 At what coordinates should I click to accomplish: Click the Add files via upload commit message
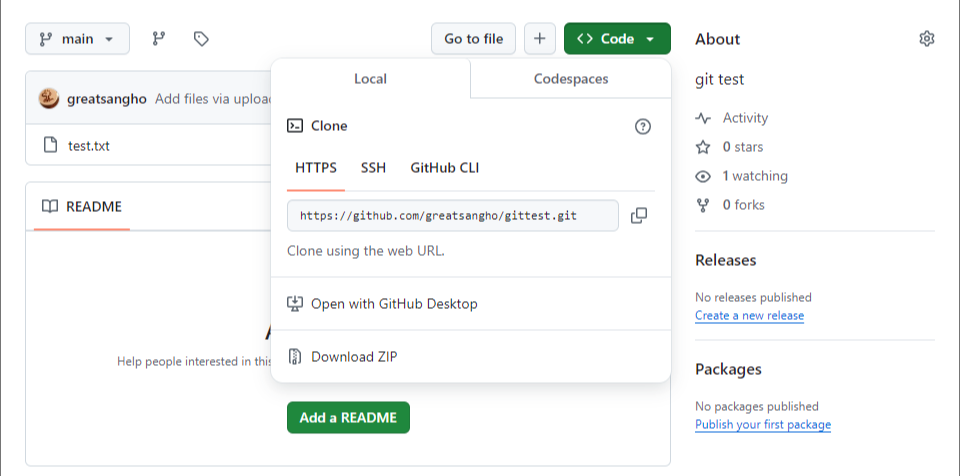point(212,99)
